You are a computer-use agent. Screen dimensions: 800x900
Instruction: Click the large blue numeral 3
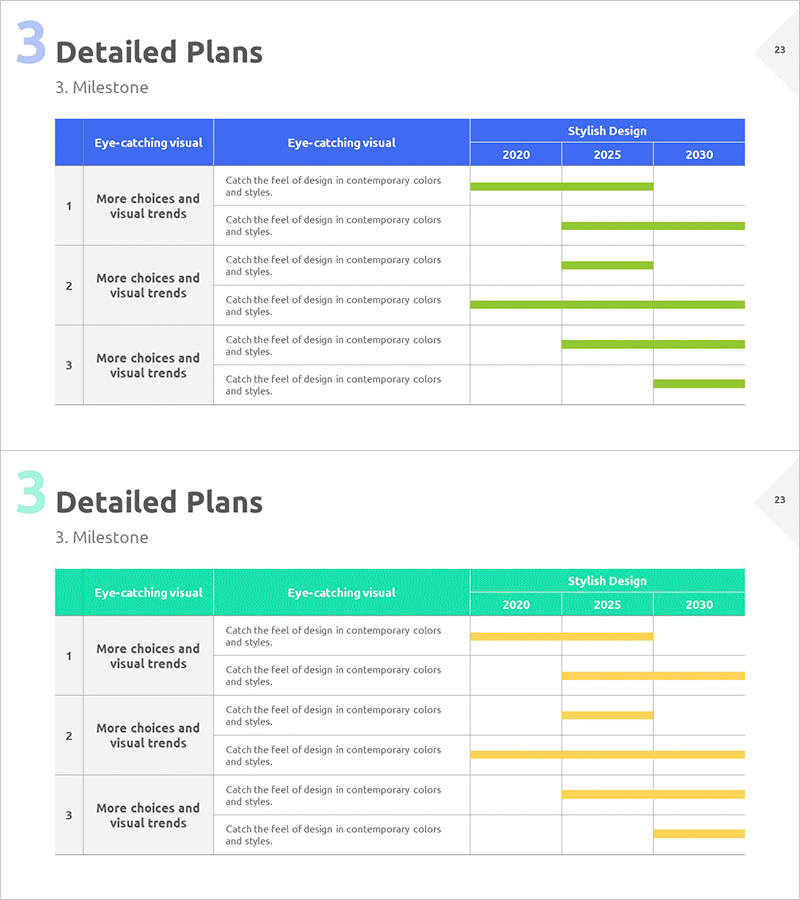(x=31, y=45)
